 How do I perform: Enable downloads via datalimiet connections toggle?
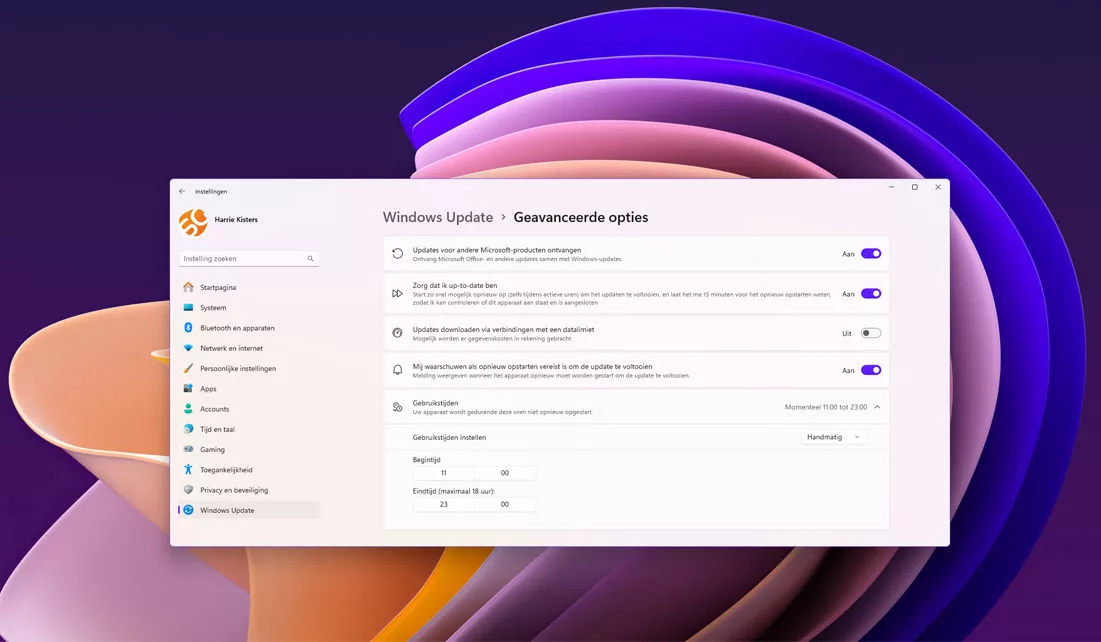pyautogui.click(x=871, y=333)
